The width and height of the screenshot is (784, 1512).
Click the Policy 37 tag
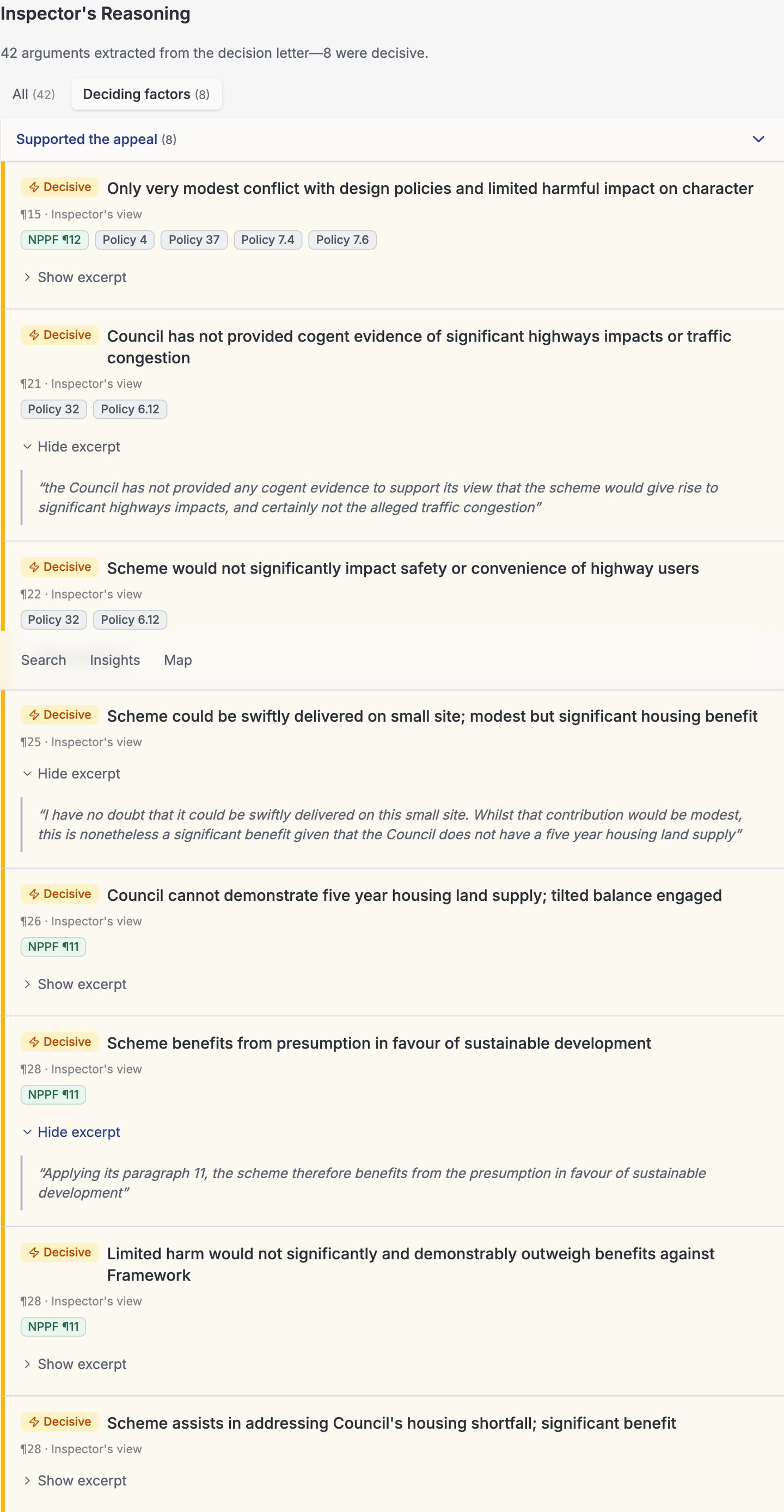(x=194, y=240)
